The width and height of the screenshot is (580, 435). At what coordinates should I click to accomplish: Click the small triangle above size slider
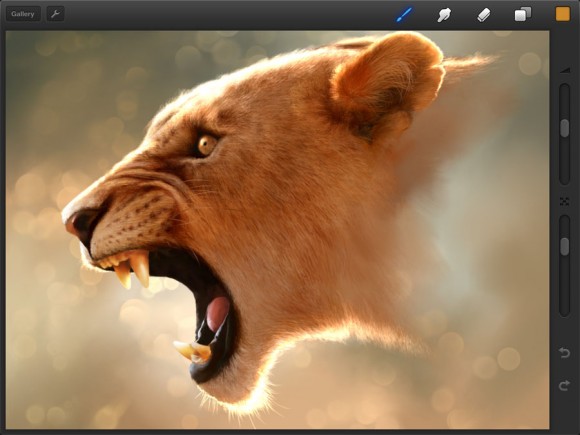pos(566,70)
